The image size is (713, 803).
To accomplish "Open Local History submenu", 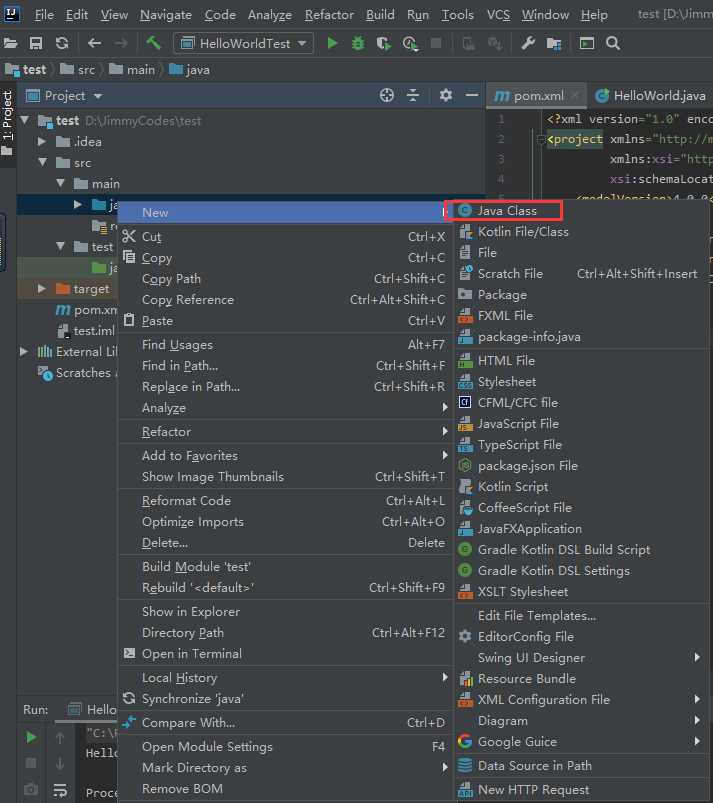I will pyautogui.click(x=285, y=678).
